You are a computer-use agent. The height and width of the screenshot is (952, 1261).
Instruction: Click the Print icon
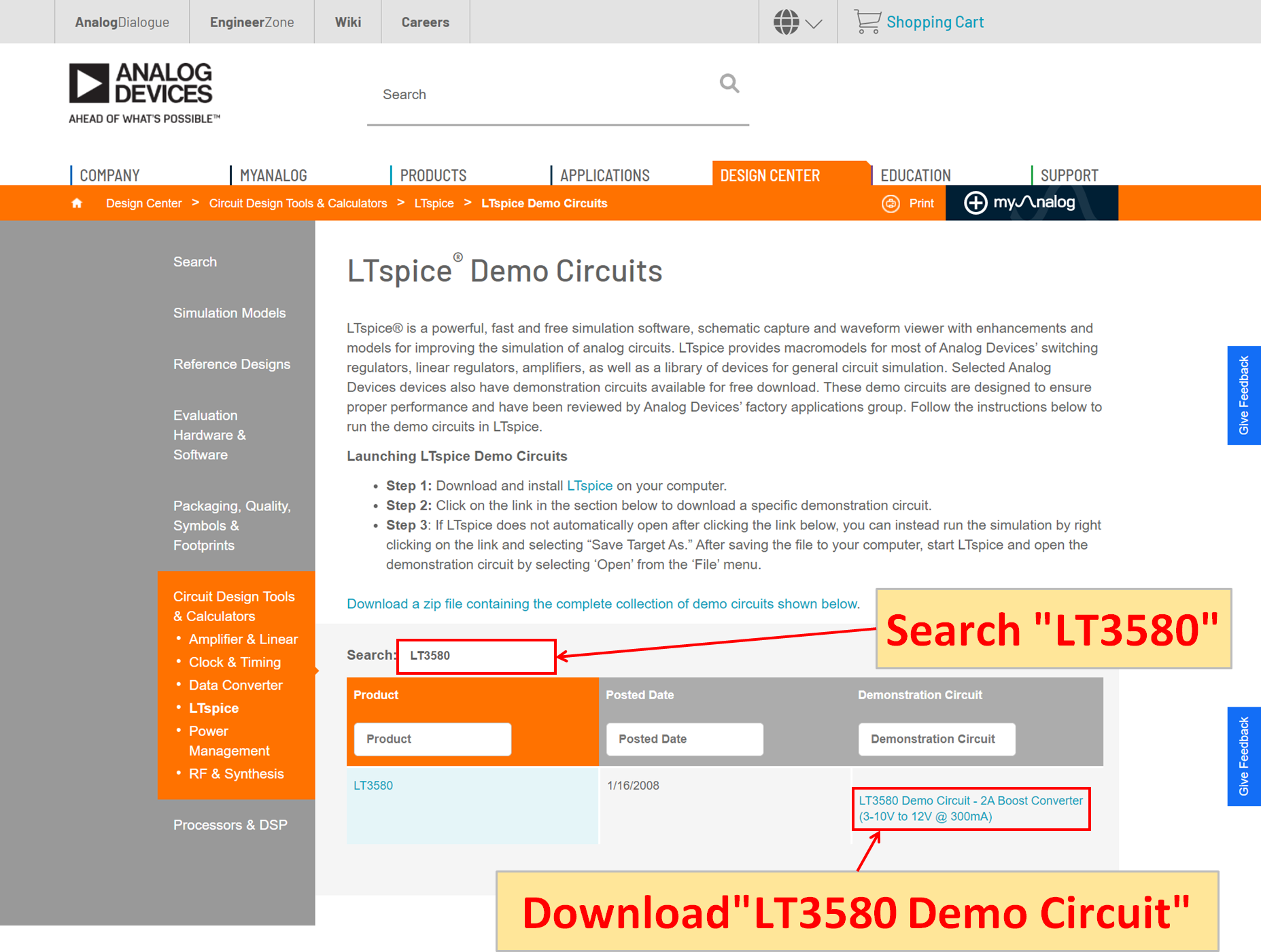point(891,202)
